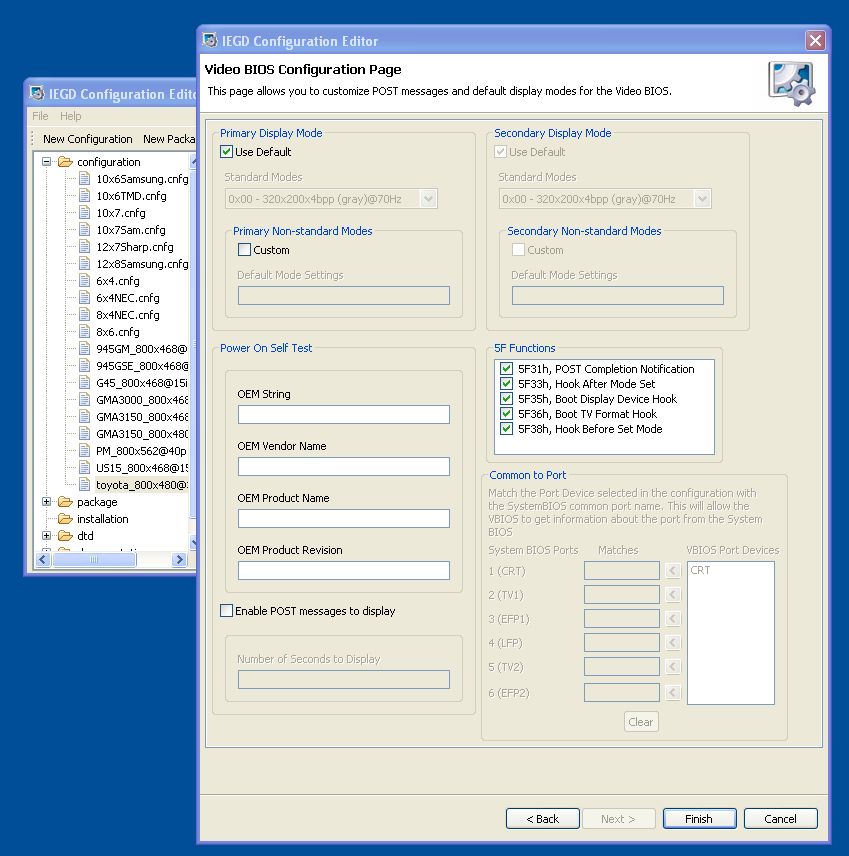Click the configuration folder icon

coord(65,162)
